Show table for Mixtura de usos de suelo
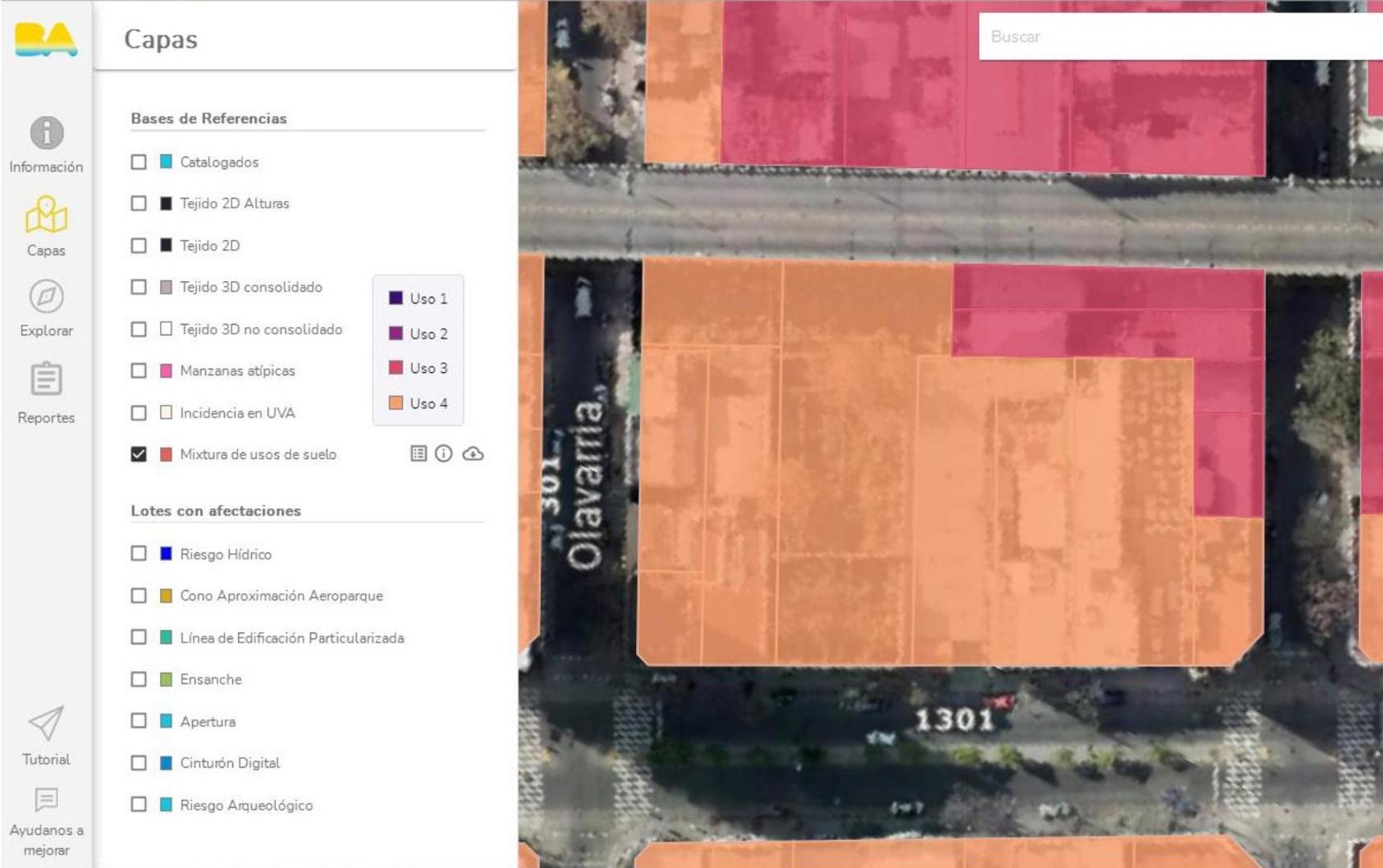Screen dimensions: 1383x868 pos(418,454)
